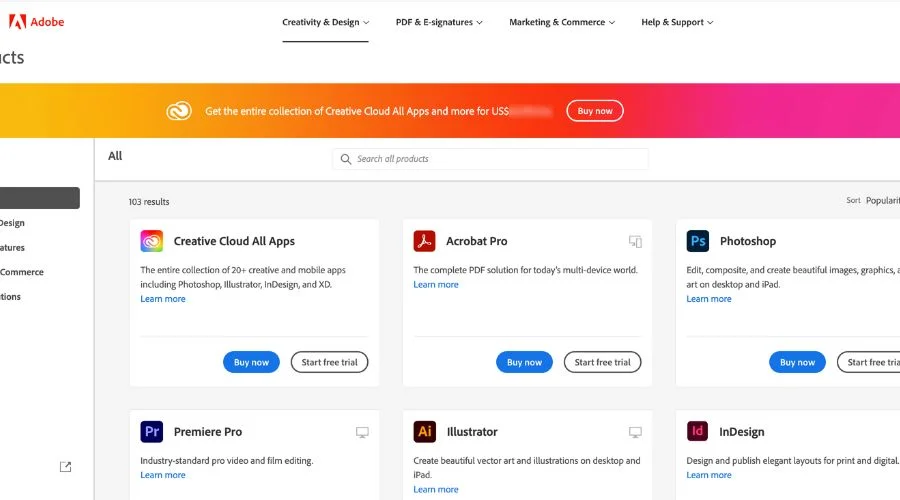Viewport: 900px width, 500px height.
Task: Open the PDF & E-signatures menu
Action: point(439,22)
